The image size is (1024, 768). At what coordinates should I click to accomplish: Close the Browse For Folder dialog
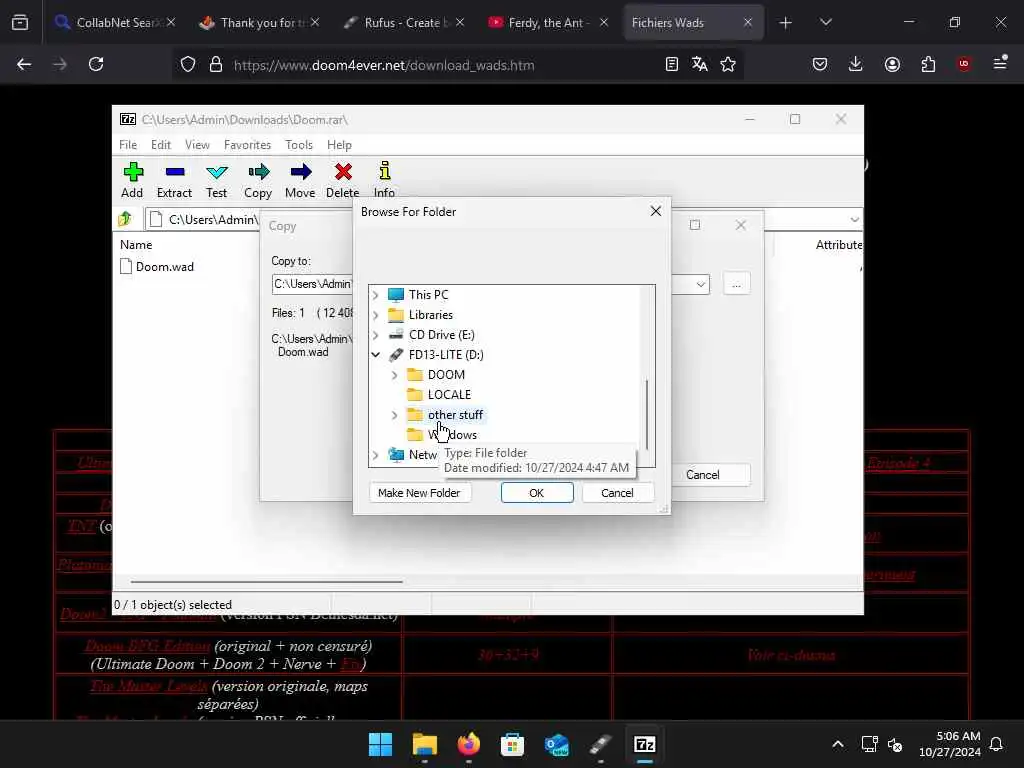(656, 211)
